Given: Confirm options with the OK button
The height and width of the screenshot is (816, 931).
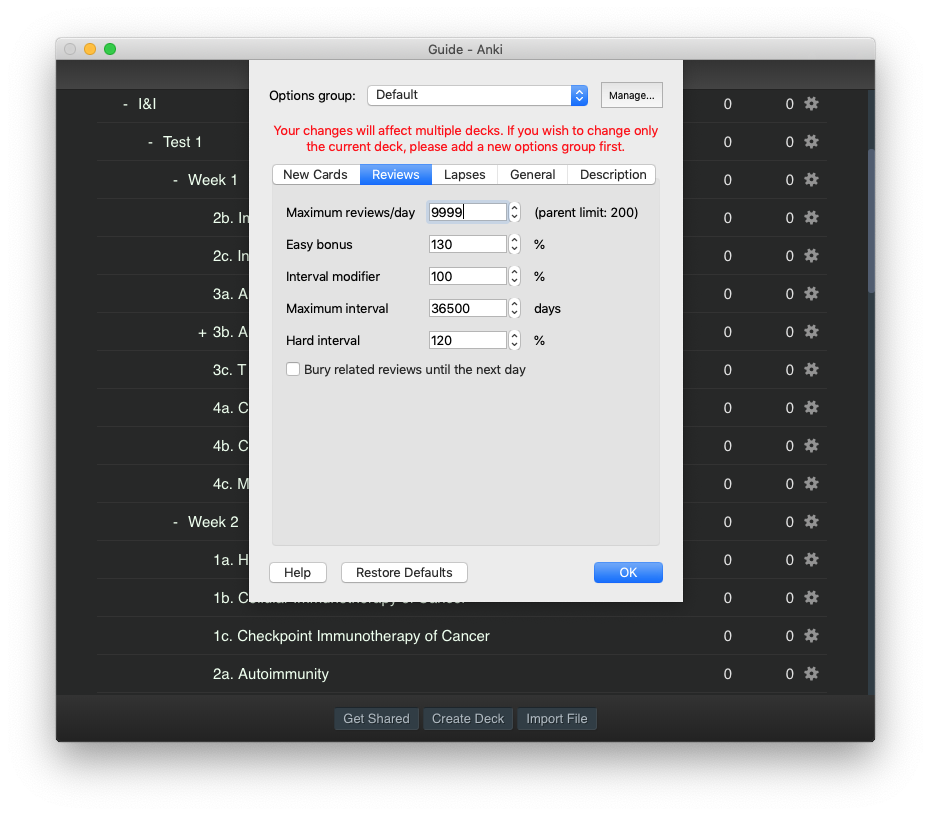Looking at the screenshot, I should (x=628, y=573).
